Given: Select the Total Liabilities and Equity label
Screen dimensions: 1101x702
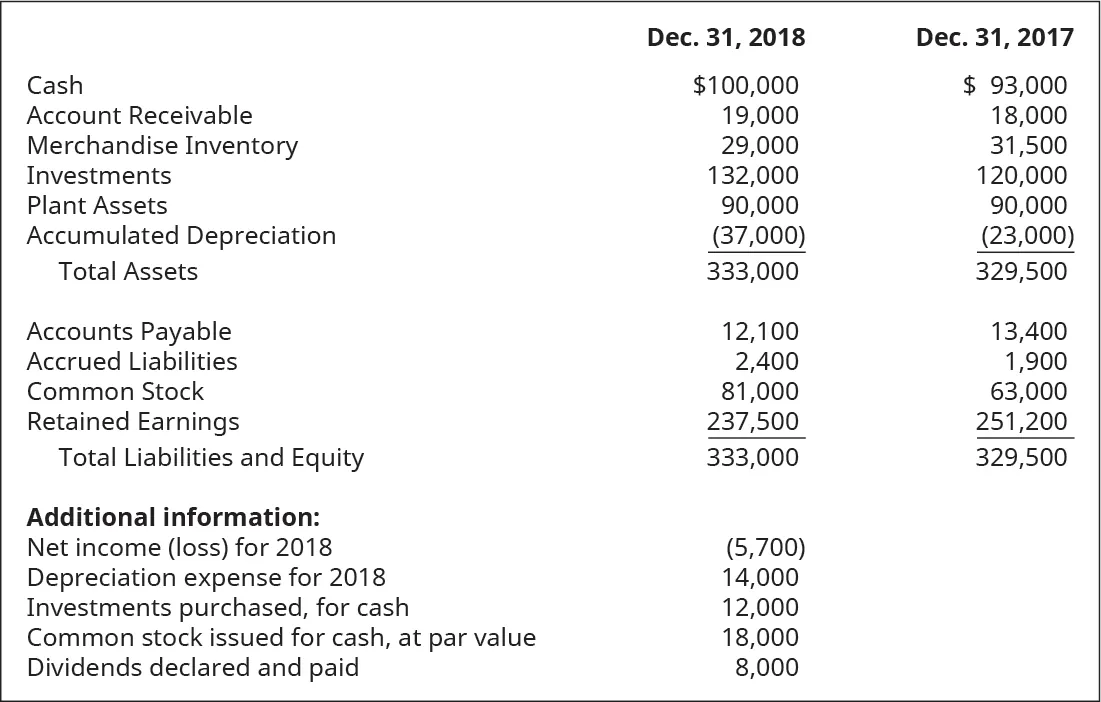Looking at the screenshot, I should tap(211, 458).
